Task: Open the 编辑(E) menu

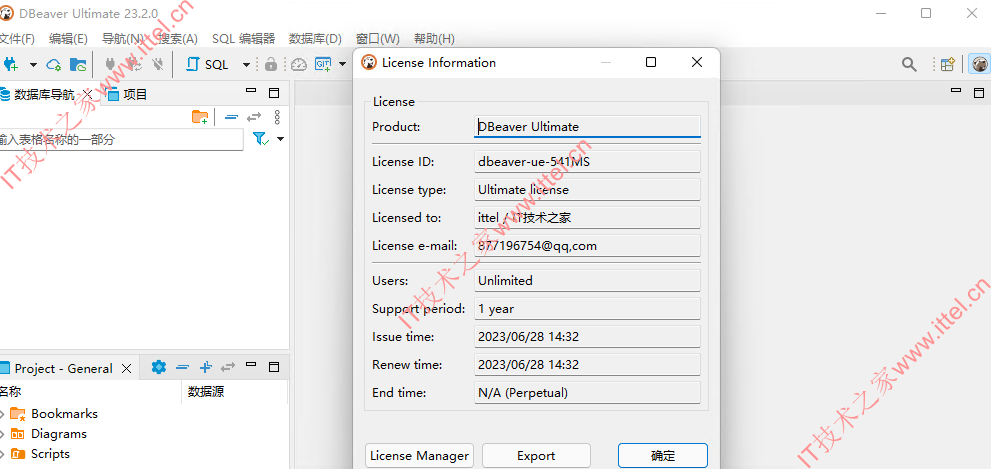Action: (x=68, y=39)
